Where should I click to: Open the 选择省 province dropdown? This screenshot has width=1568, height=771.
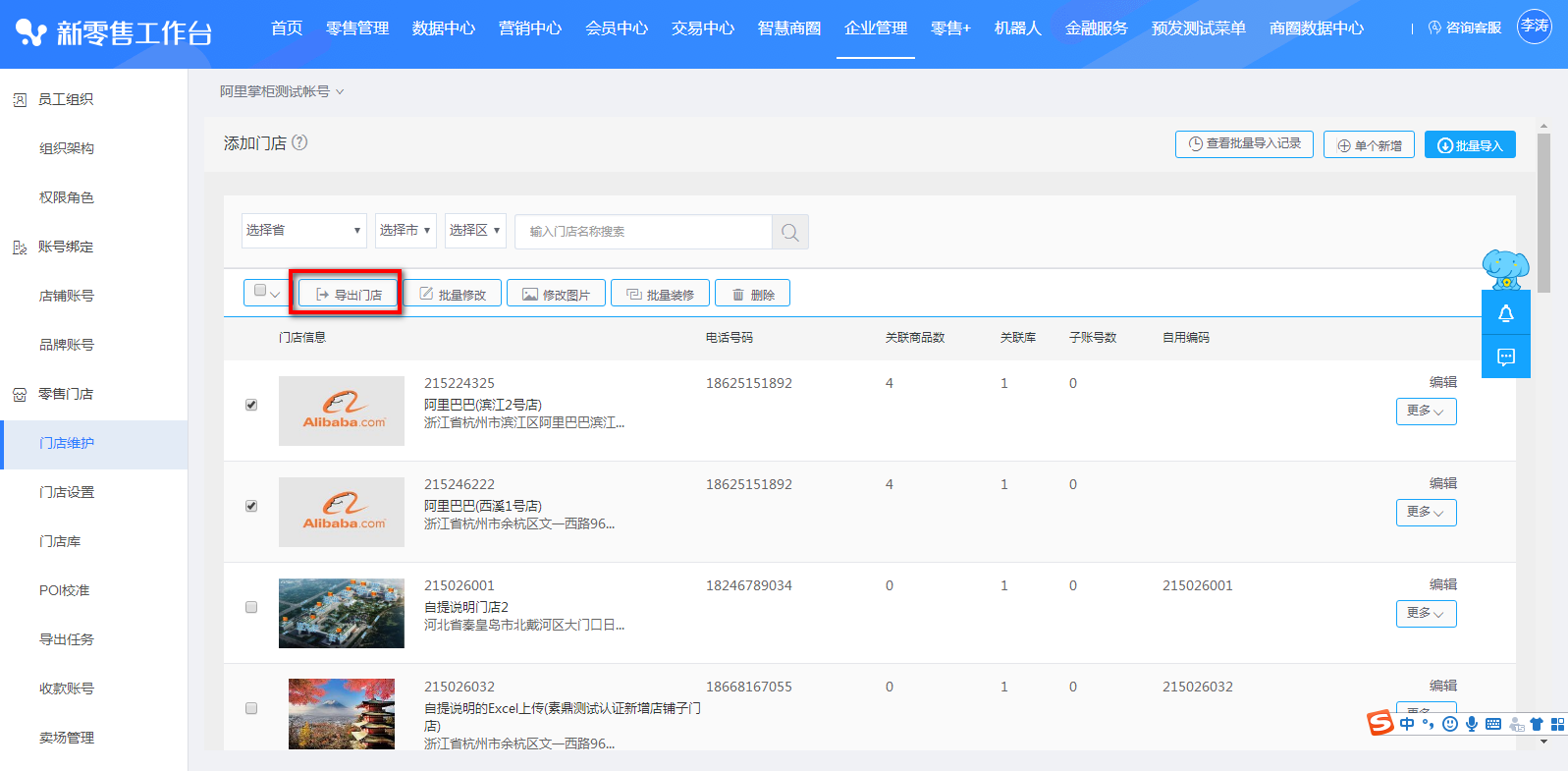coord(303,231)
